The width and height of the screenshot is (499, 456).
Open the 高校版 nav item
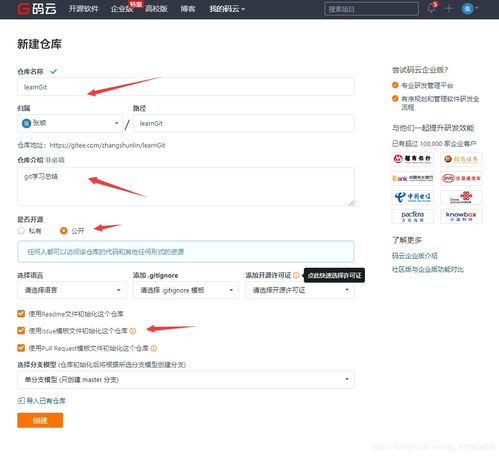tap(156, 9)
